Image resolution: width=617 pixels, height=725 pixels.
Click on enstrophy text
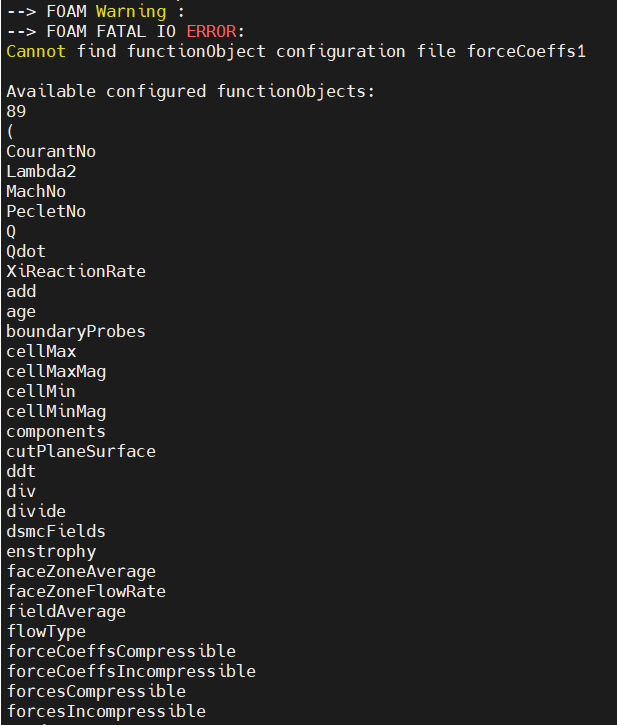(51, 552)
